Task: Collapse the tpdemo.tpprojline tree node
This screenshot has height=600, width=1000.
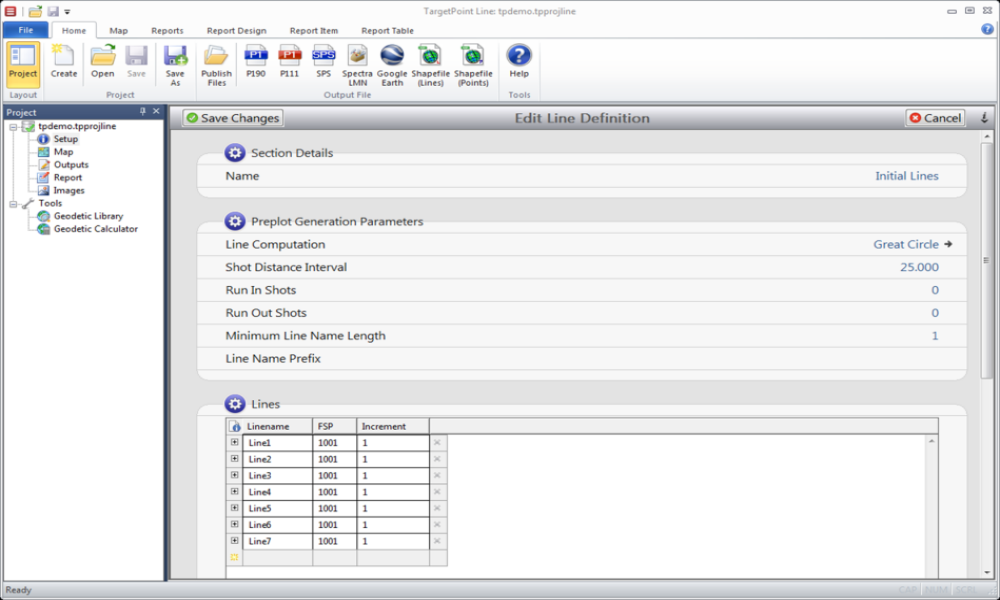Action: tap(13, 127)
